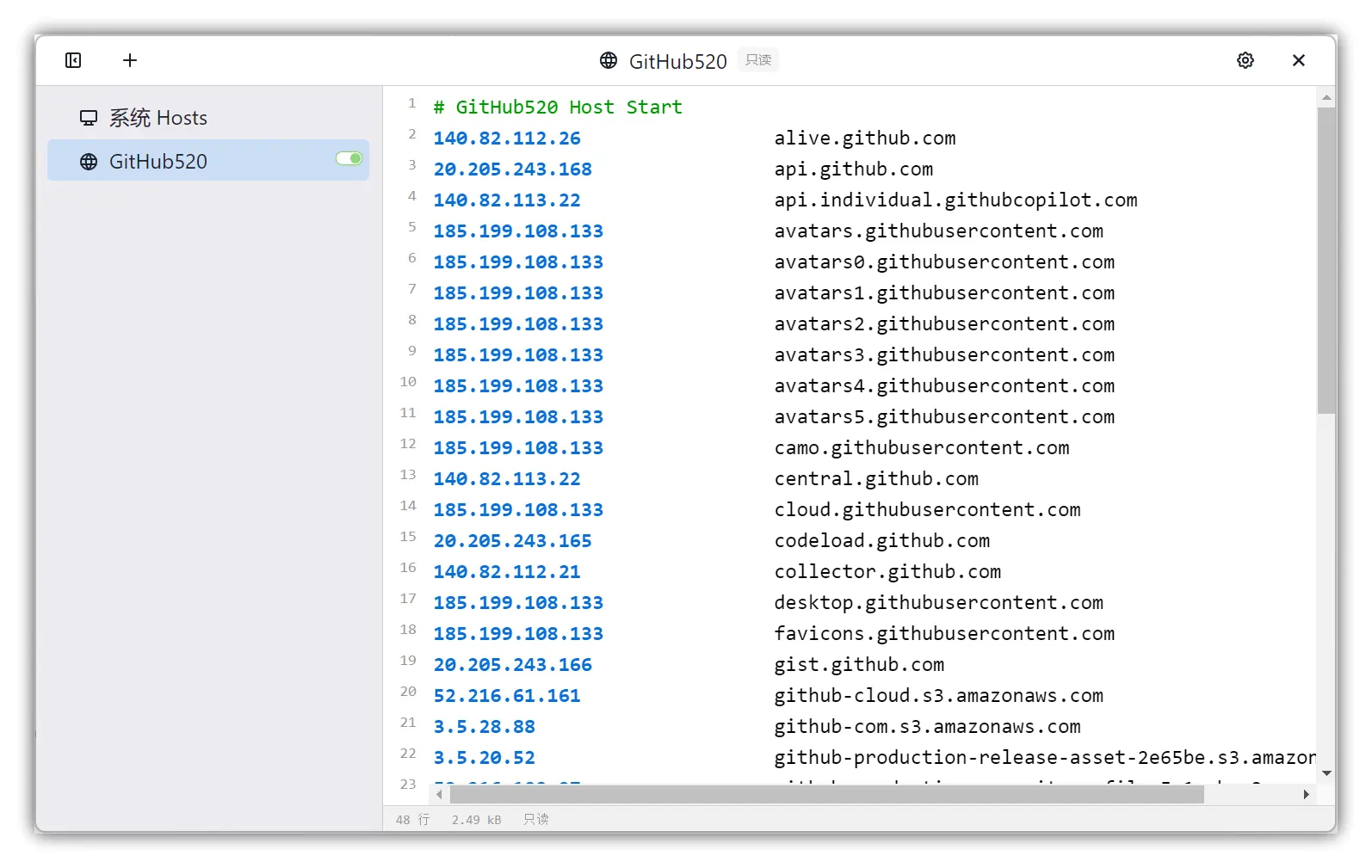Click IP address 20.205.243.166
This screenshot has height=868, width=1372.
click(513, 664)
